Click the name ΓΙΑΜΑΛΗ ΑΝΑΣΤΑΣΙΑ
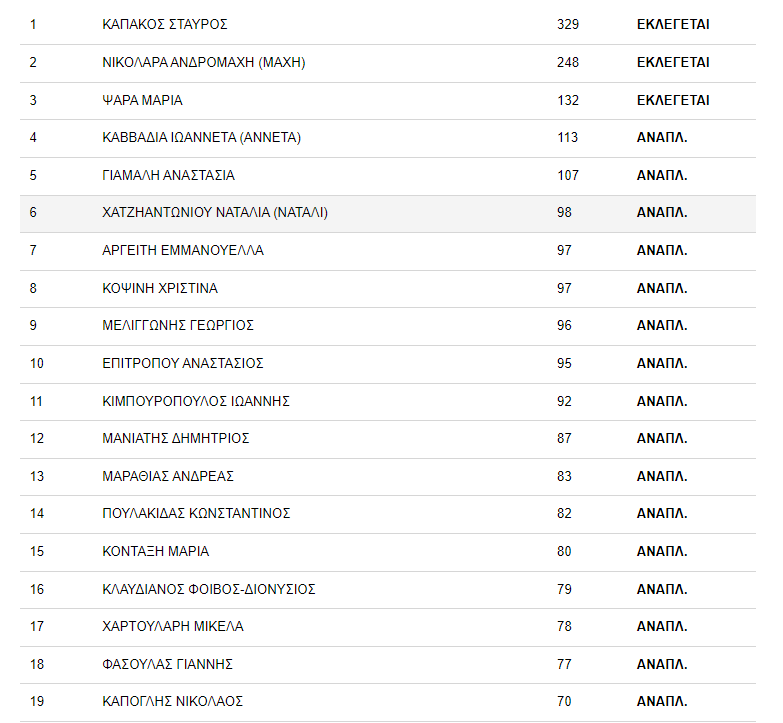783x723 pixels. tap(168, 175)
